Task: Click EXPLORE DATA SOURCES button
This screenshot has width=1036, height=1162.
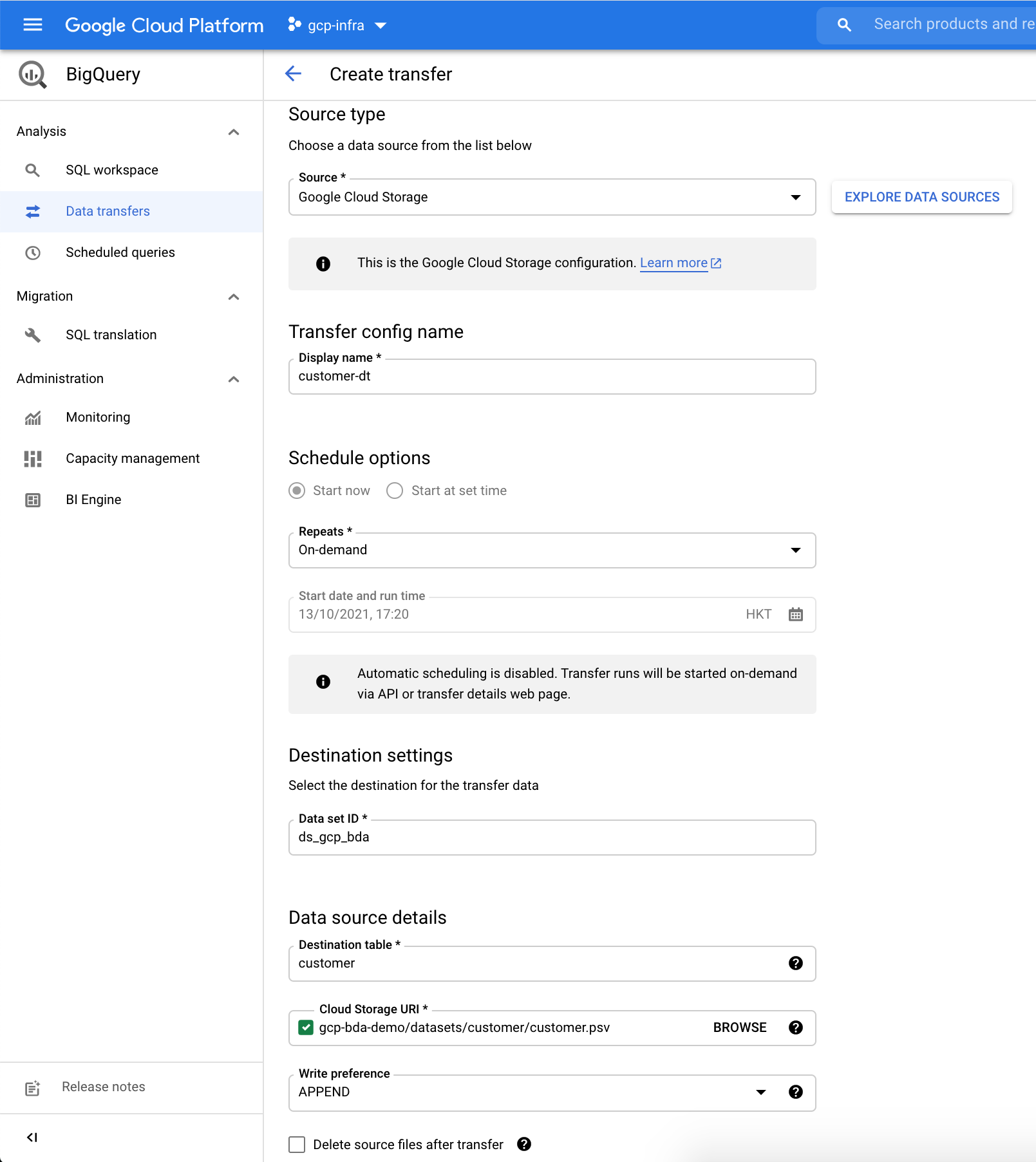Action: click(x=921, y=197)
